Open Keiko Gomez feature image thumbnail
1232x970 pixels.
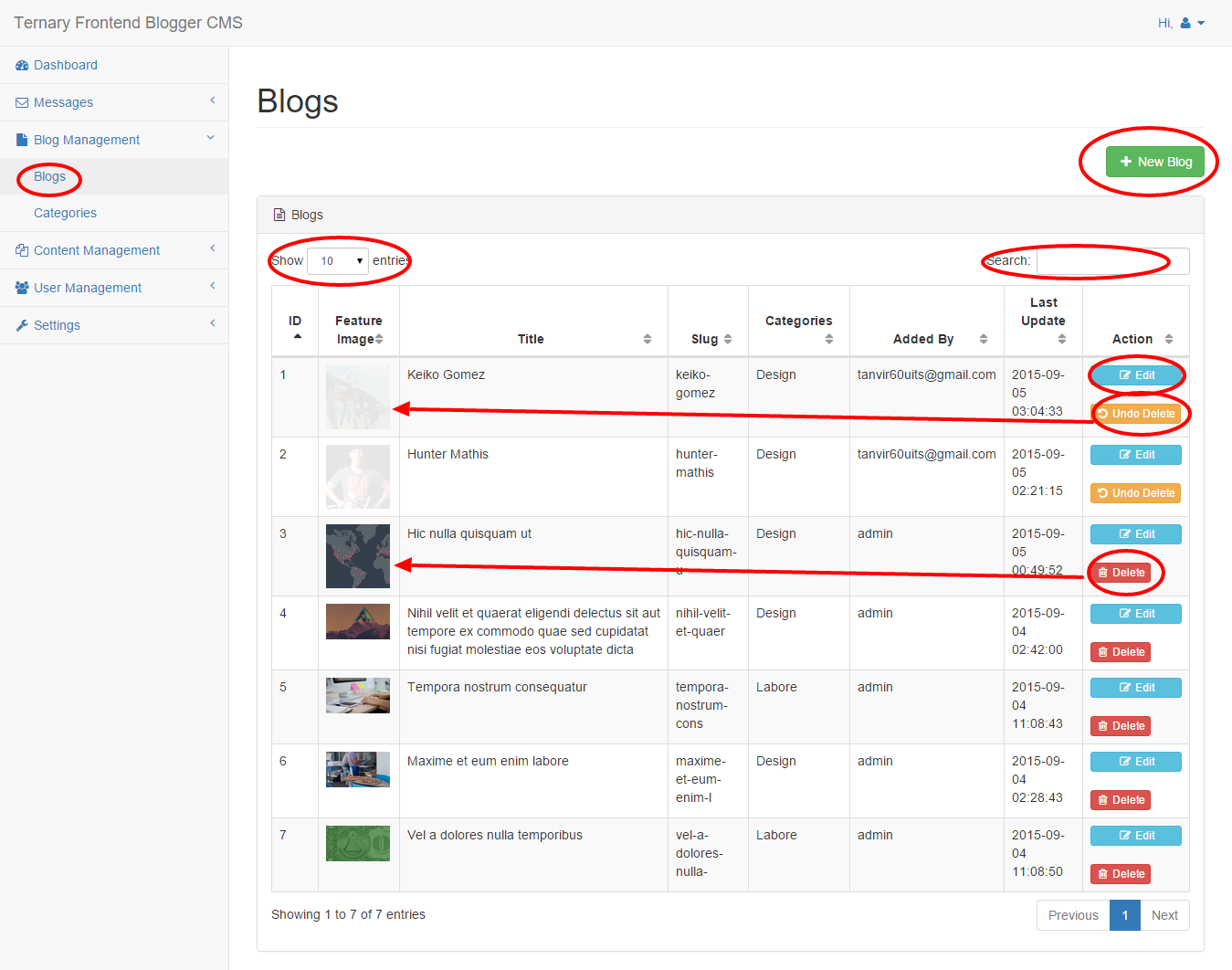click(358, 397)
